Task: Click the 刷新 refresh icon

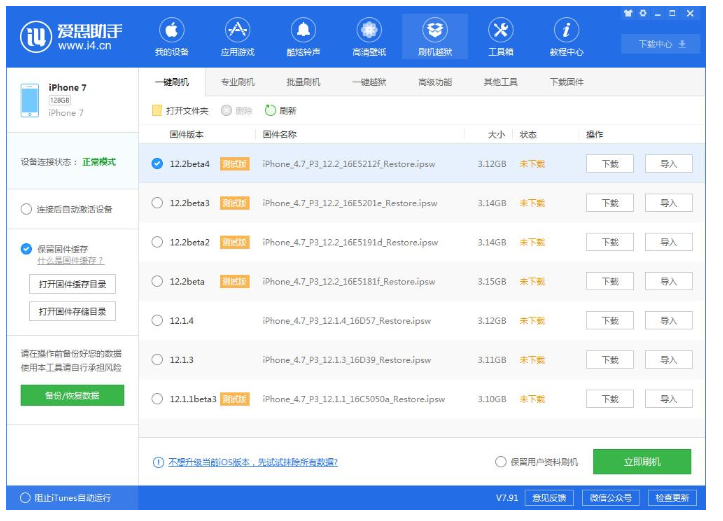Action: pos(270,111)
